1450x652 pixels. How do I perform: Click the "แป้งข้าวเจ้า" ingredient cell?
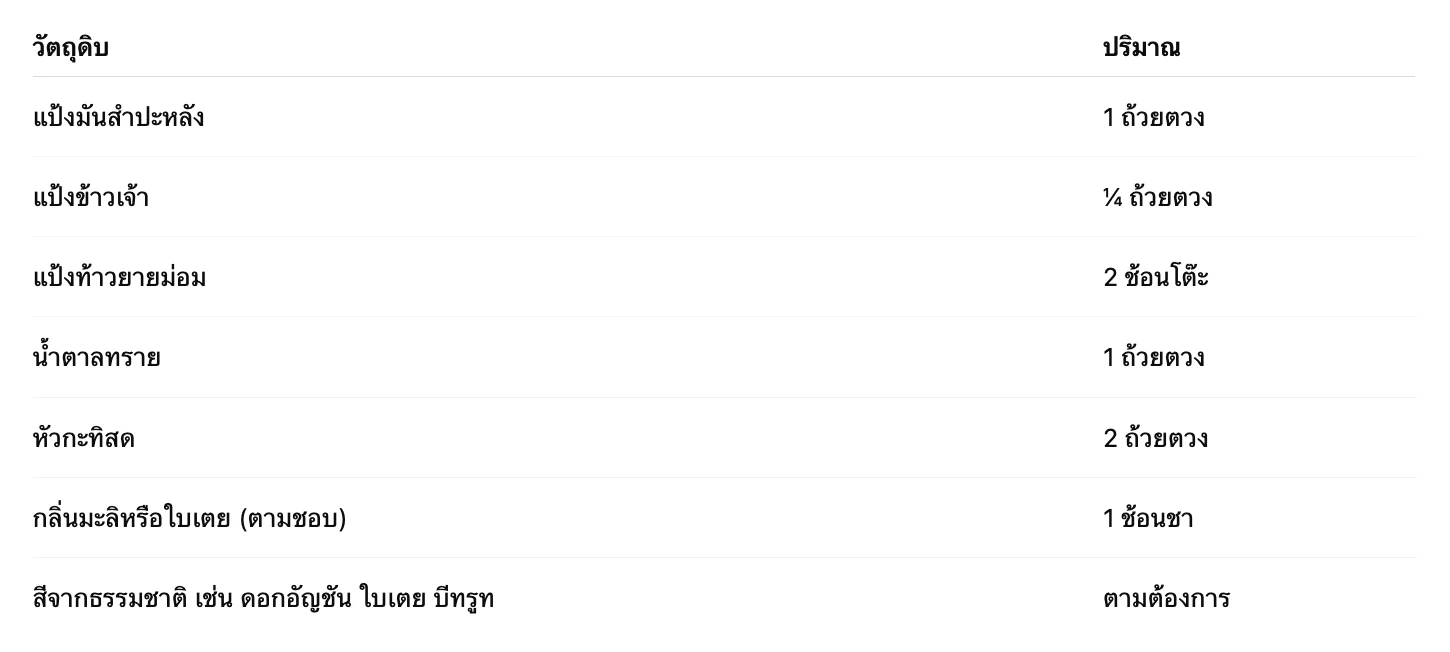click(90, 198)
